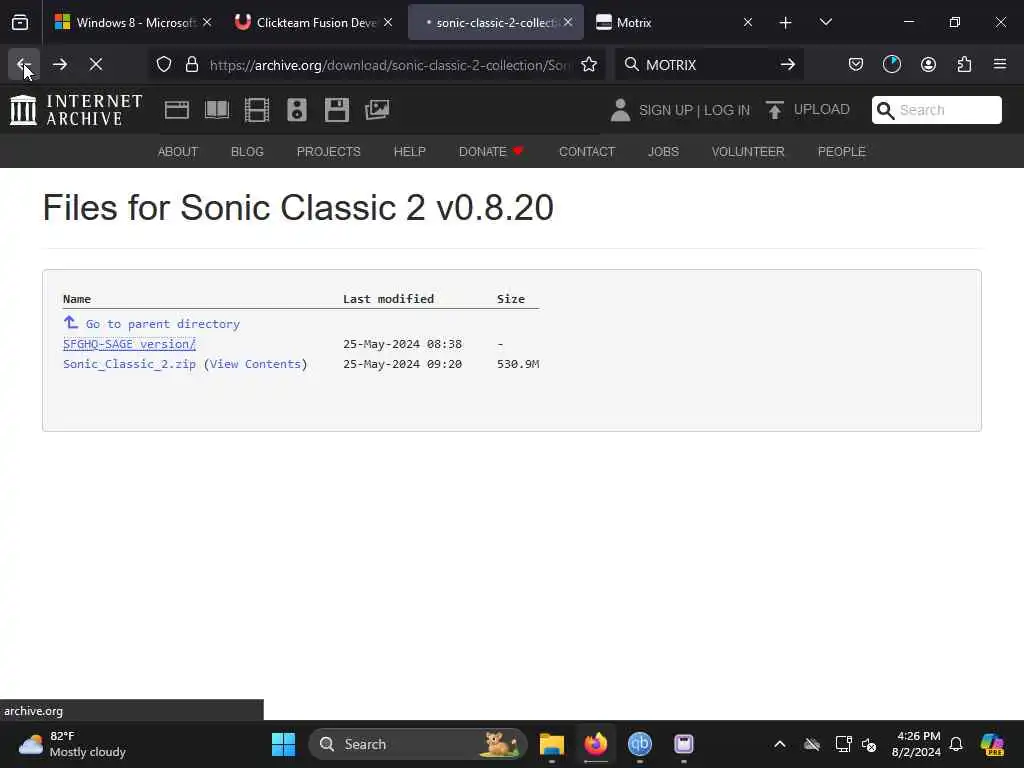Open the Internet Archive software icon
Screen dimensions: 1024x768
click(x=337, y=110)
